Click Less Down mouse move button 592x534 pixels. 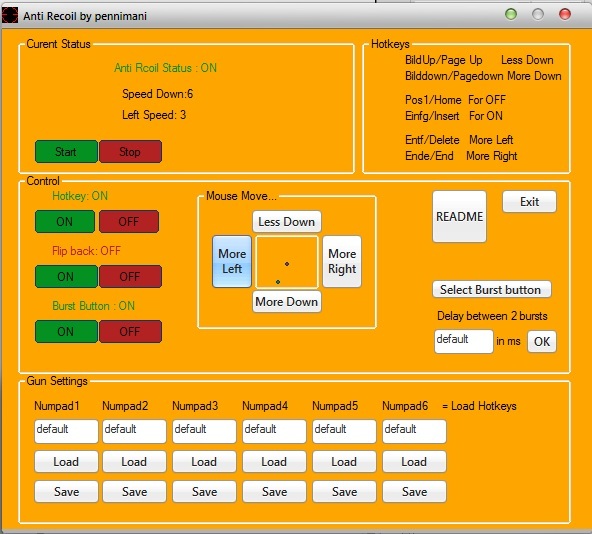[287, 221]
